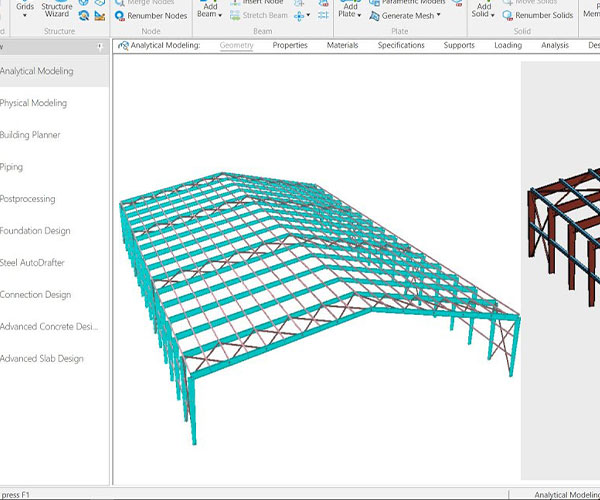The width and height of the screenshot is (600, 500).
Task: Open the Add Plate dropdown arrow
Action: 359,16
